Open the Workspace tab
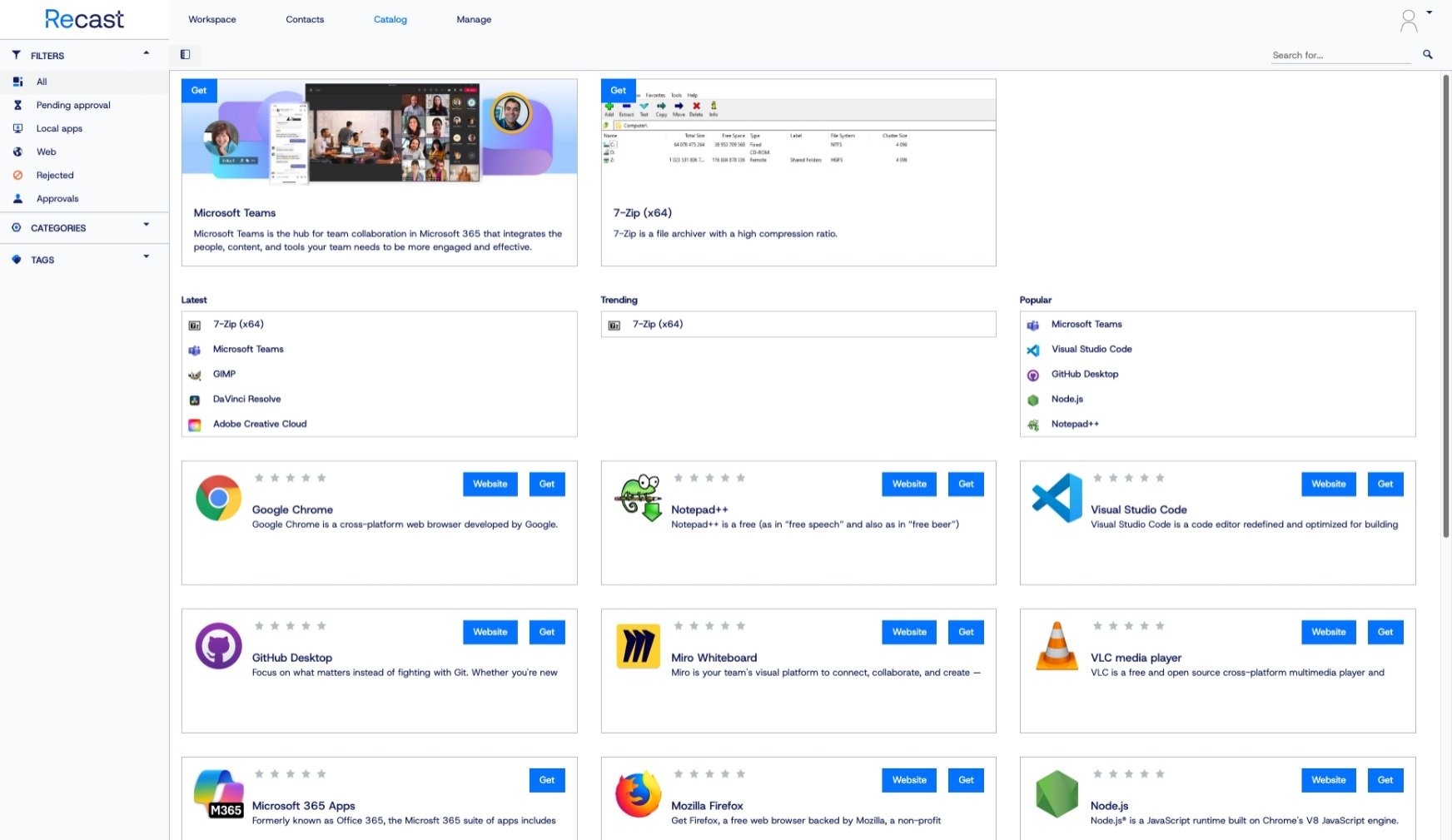 [212, 19]
